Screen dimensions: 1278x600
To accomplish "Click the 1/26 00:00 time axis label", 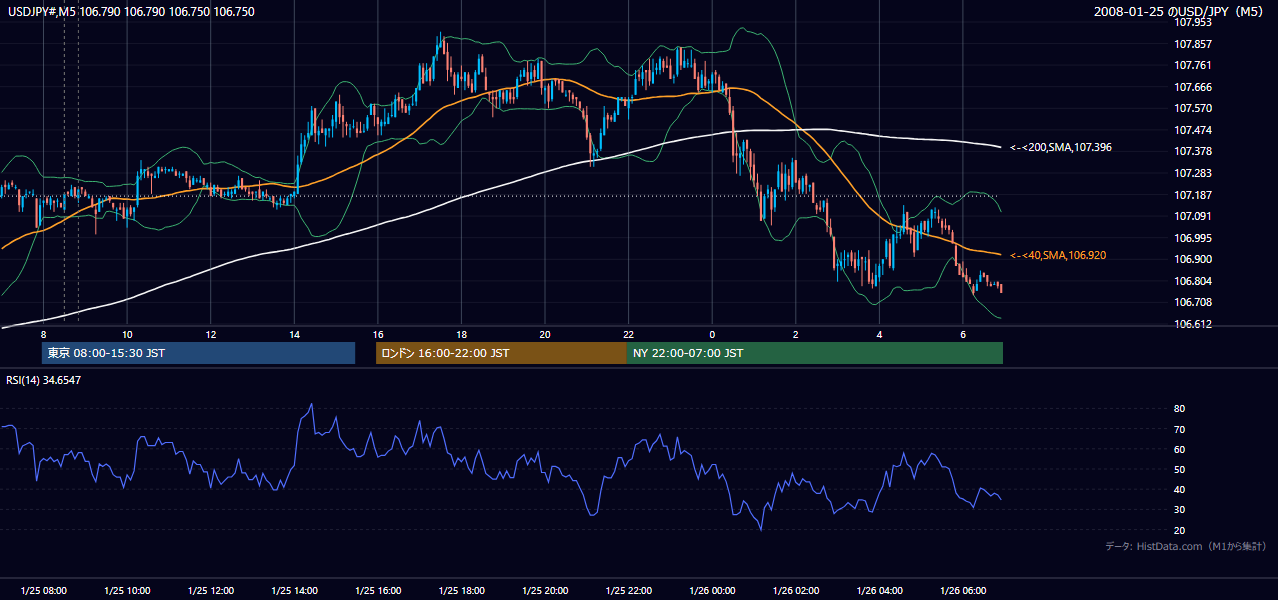I will pyautogui.click(x=711, y=591).
